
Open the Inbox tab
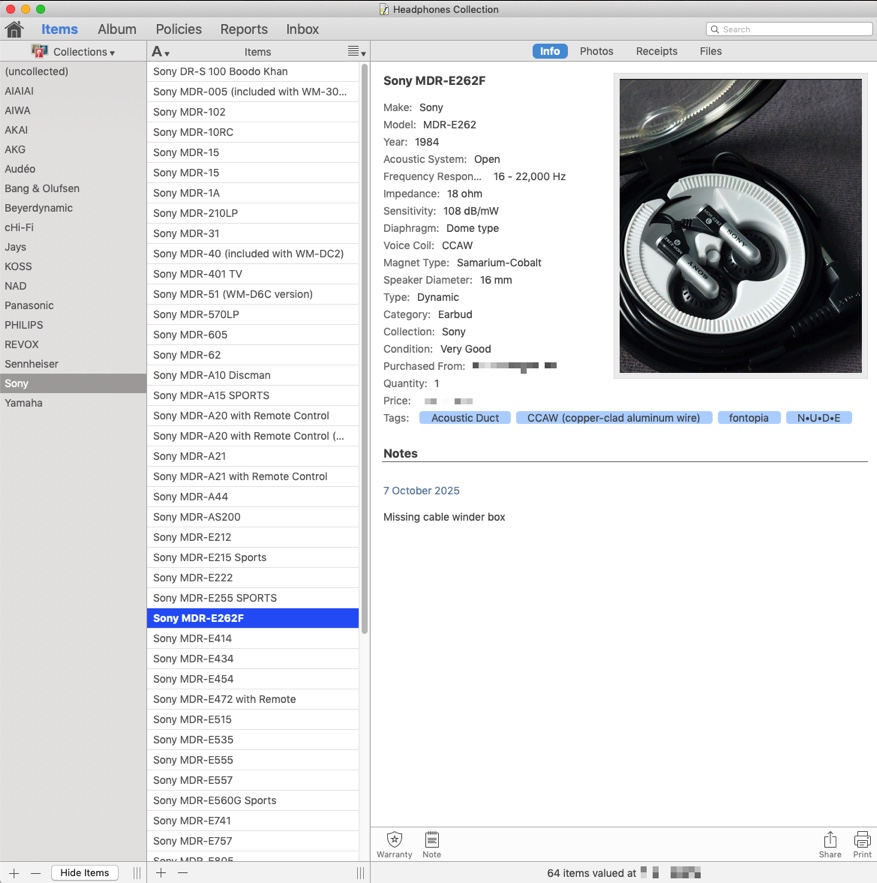pyautogui.click(x=302, y=29)
